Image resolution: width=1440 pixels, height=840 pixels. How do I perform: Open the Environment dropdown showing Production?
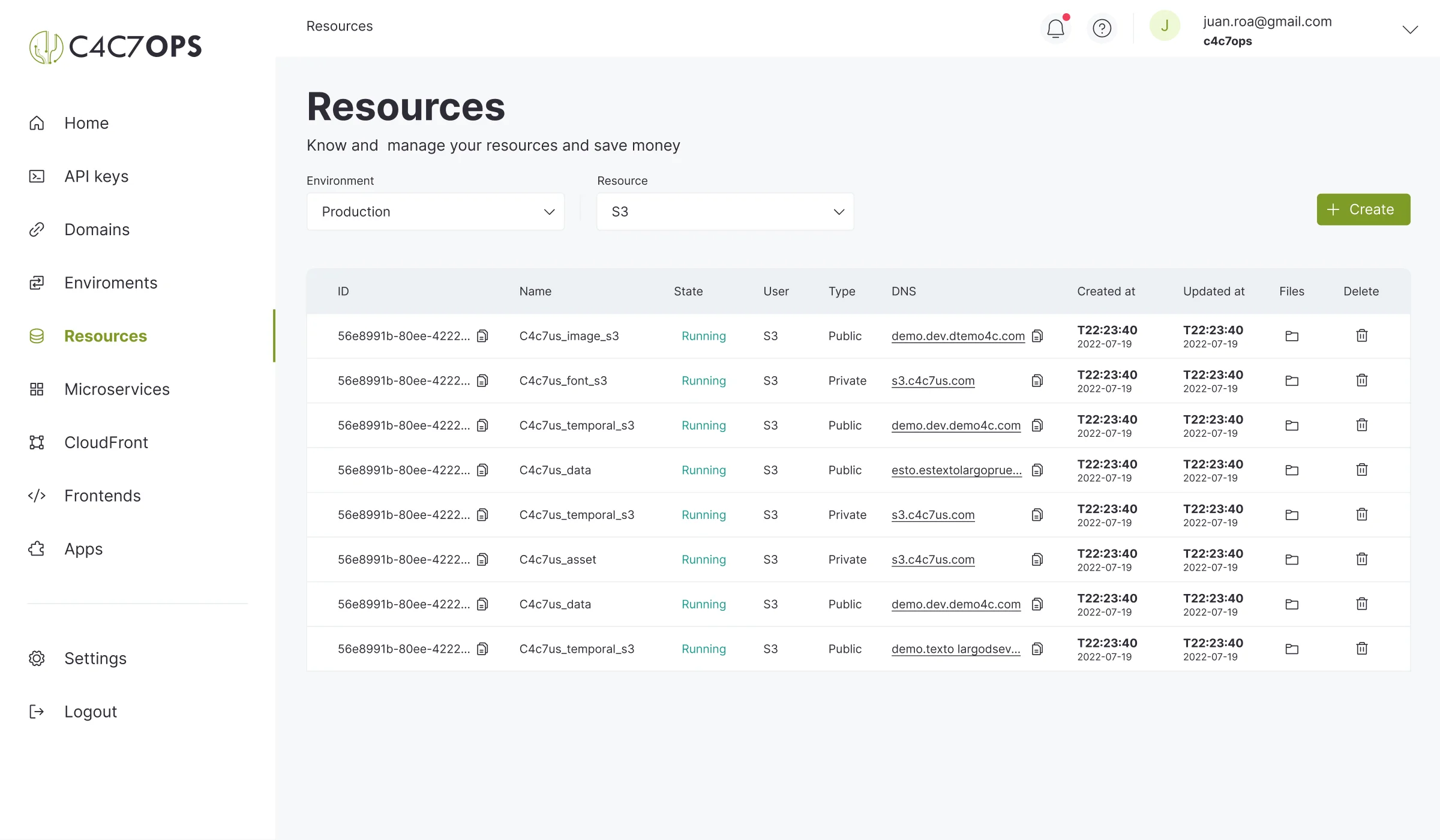(x=436, y=211)
